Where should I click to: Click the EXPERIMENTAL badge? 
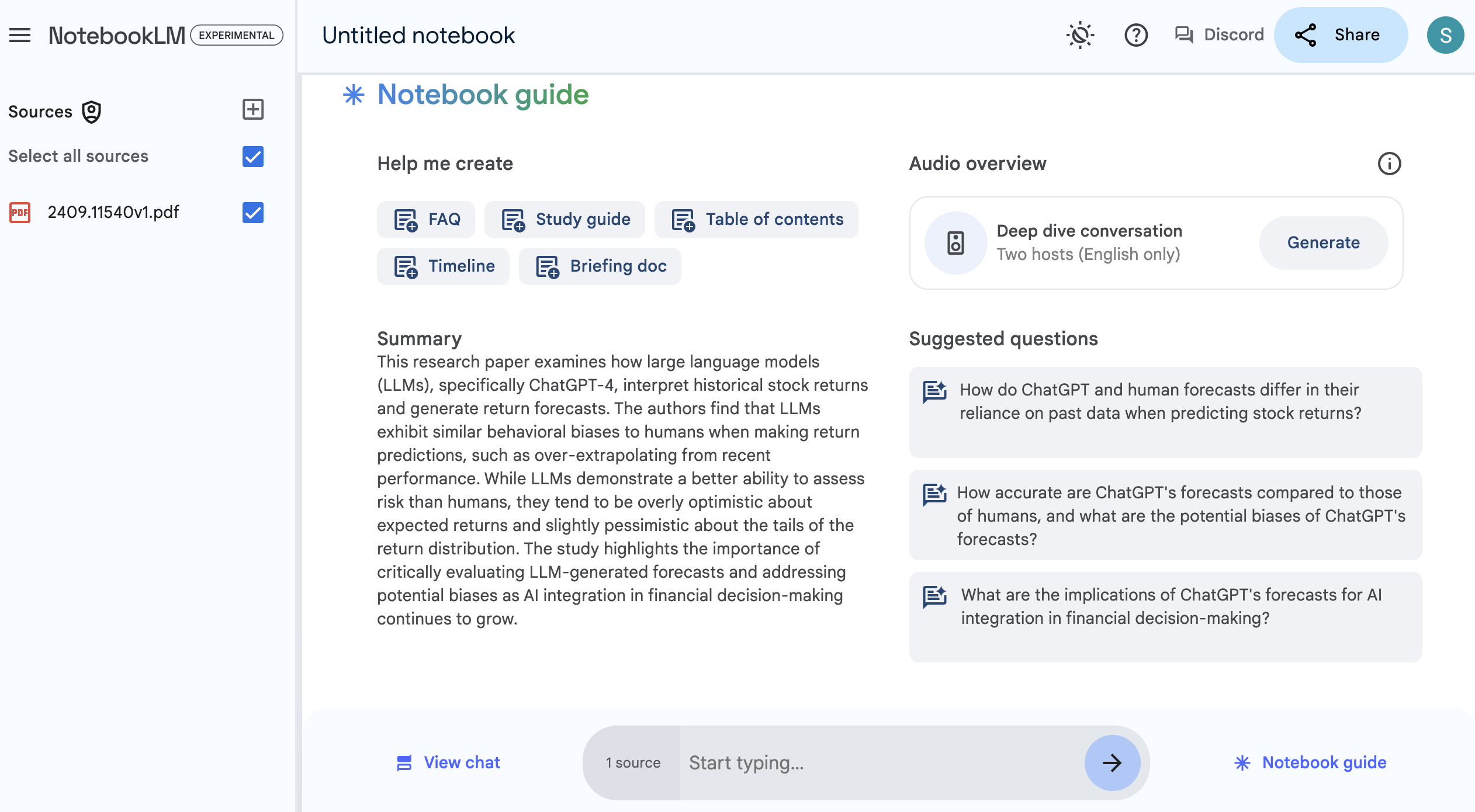click(236, 35)
